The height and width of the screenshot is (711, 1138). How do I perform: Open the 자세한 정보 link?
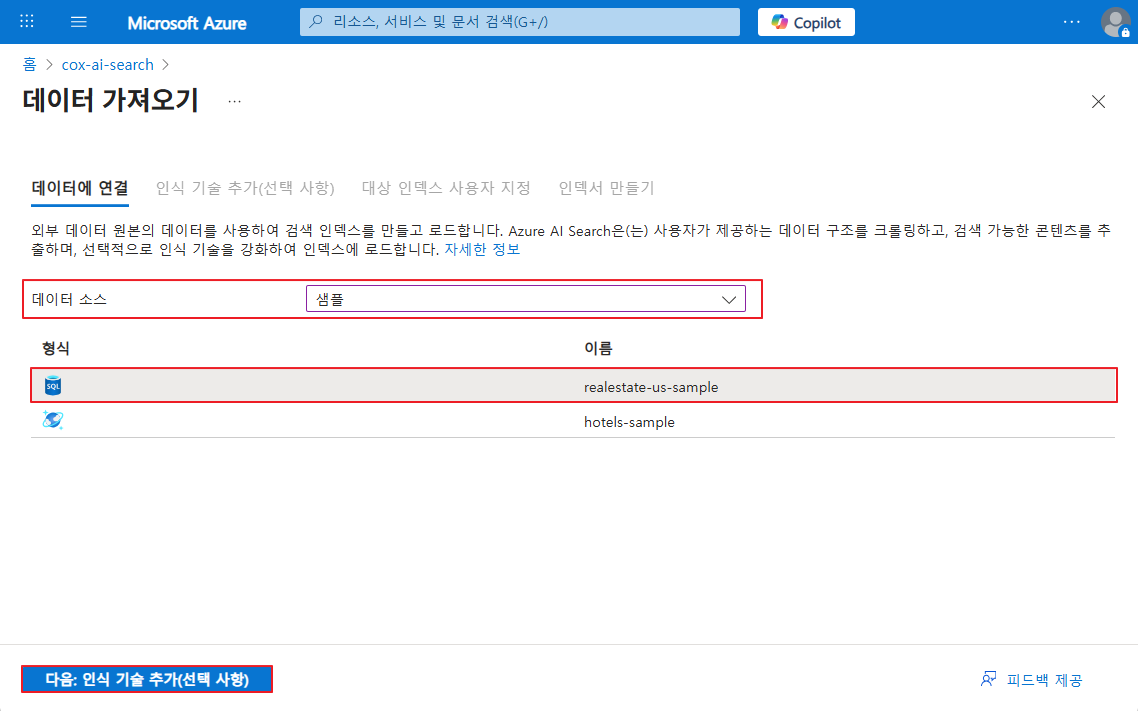point(482,249)
